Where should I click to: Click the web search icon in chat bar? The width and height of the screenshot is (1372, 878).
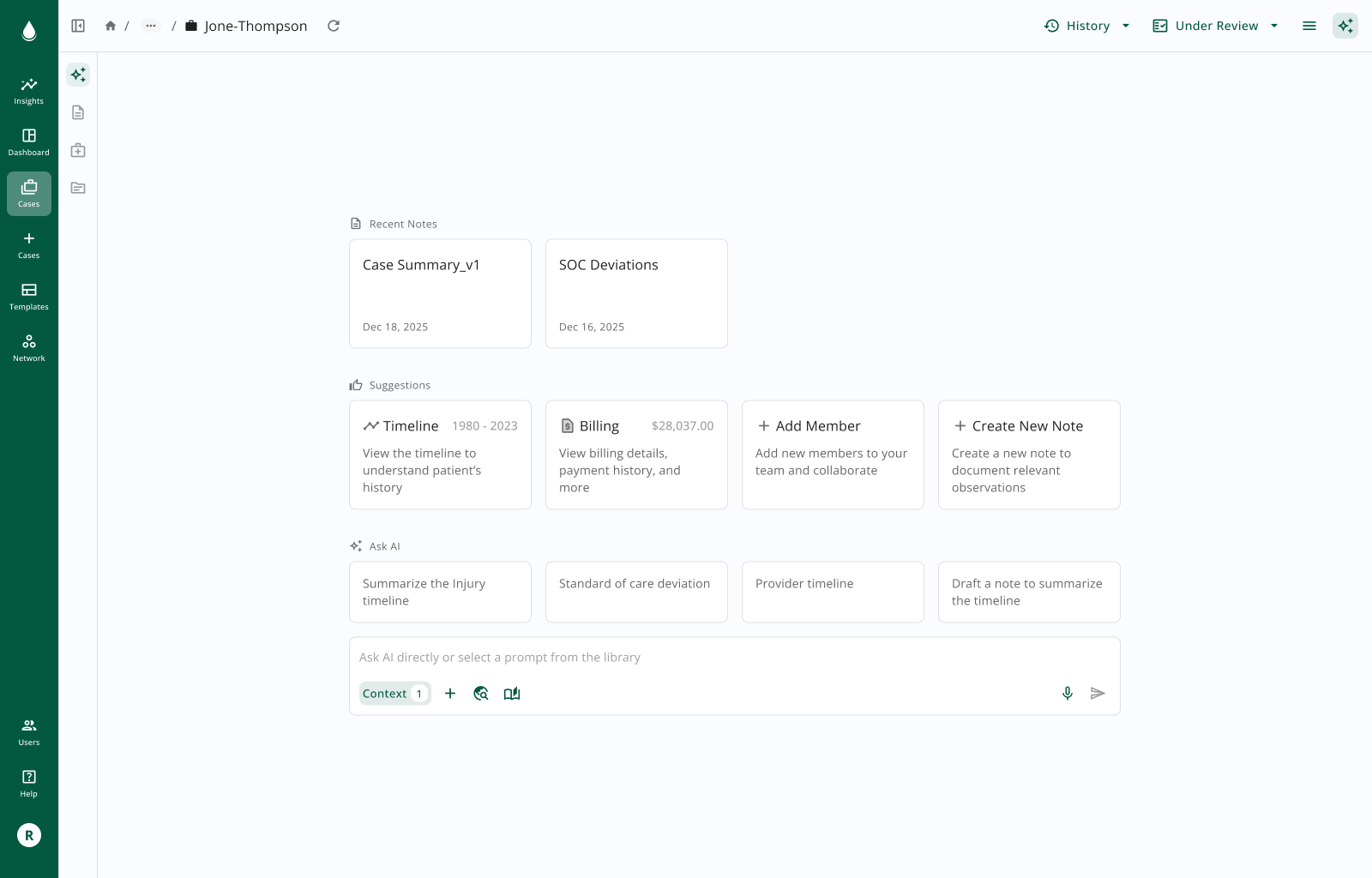point(481,693)
